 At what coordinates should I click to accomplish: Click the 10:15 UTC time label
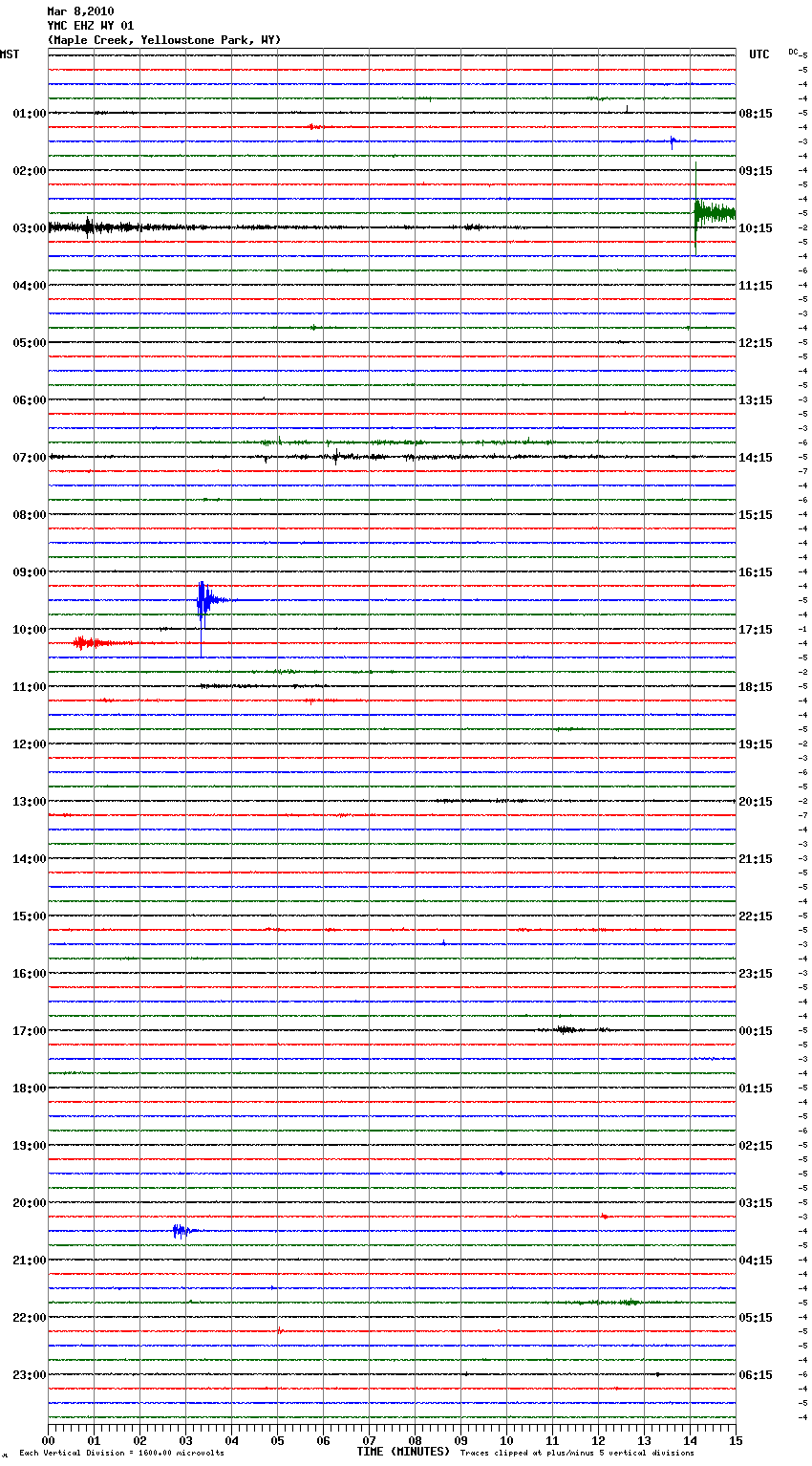[x=756, y=228]
